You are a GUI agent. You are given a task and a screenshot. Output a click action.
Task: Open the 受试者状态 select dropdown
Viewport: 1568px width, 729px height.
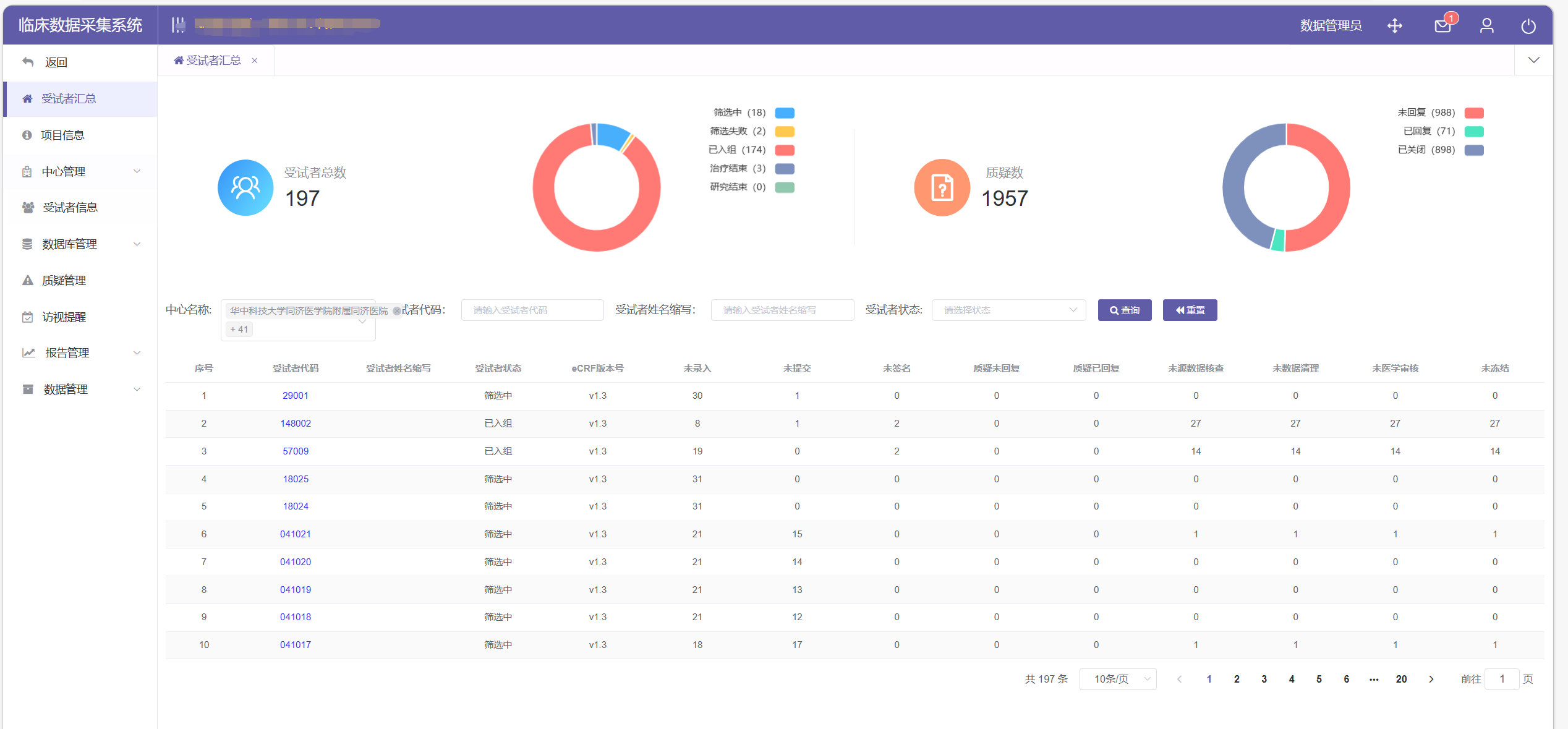click(1008, 310)
